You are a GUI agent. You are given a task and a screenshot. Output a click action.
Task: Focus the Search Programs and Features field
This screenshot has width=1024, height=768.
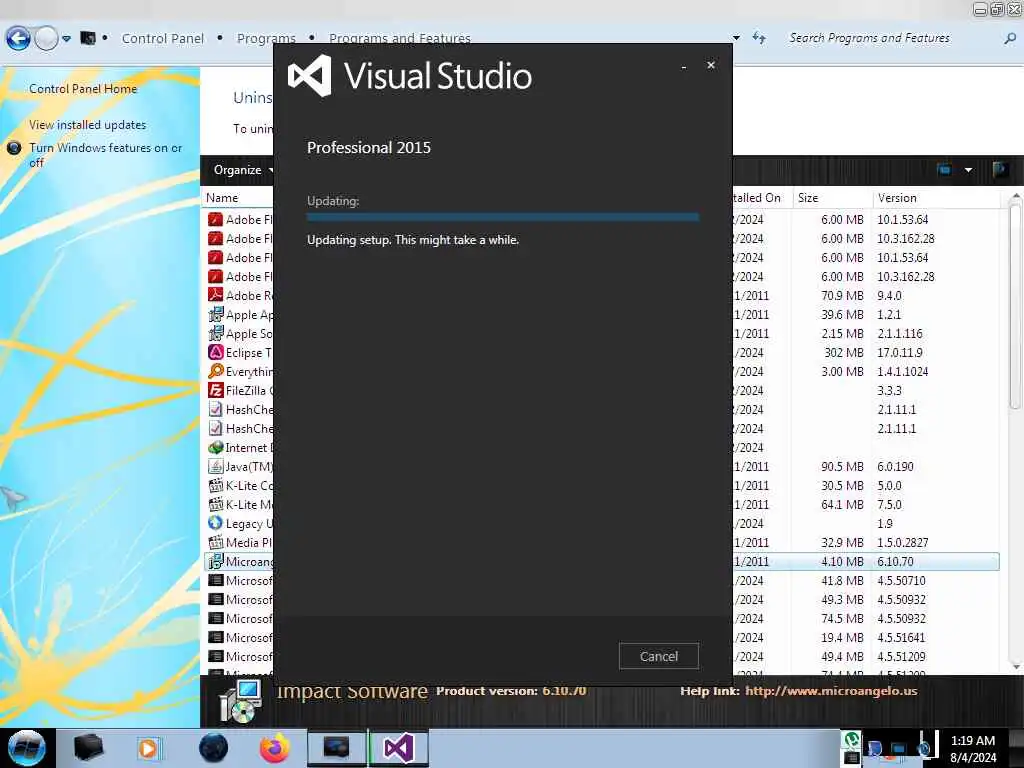(x=891, y=39)
